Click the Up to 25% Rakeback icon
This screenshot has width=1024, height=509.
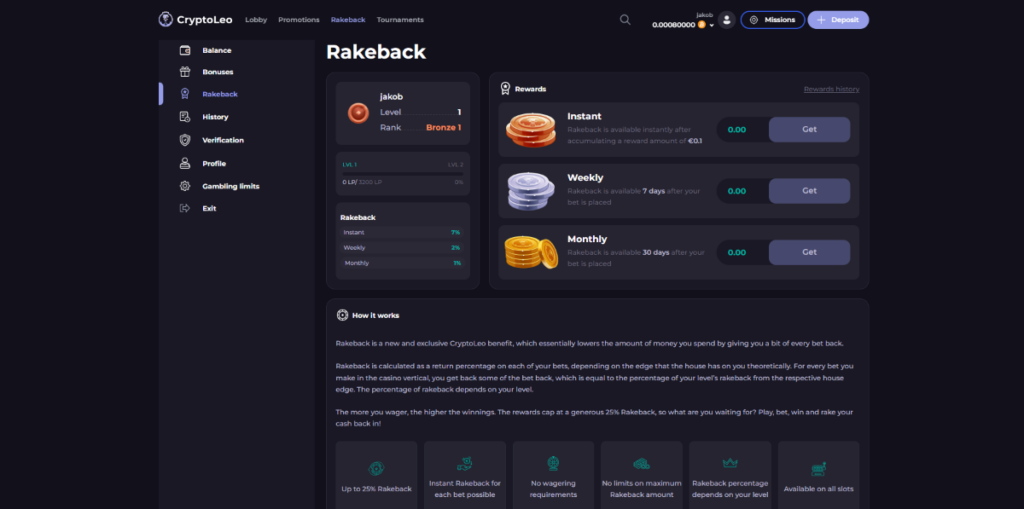click(x=376, y=468)
